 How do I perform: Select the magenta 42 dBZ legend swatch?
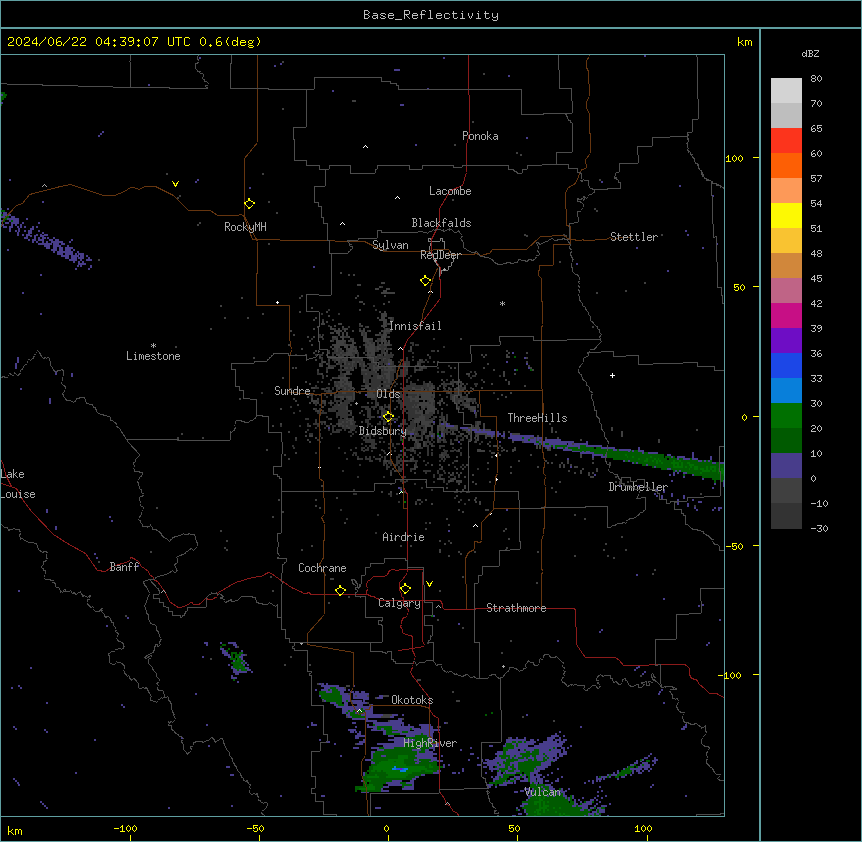(x=786, y=315)
